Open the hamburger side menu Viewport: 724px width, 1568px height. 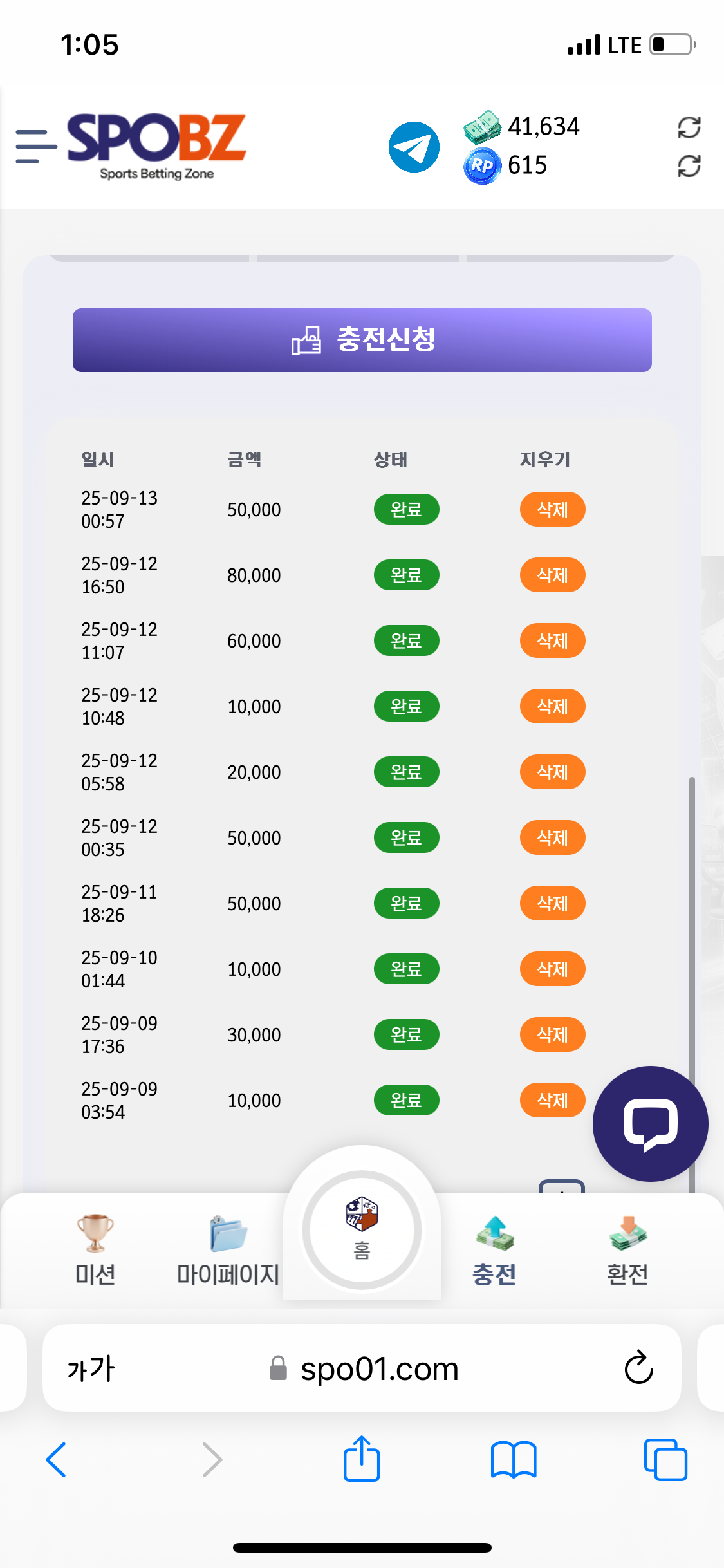[x=35, y=146]
